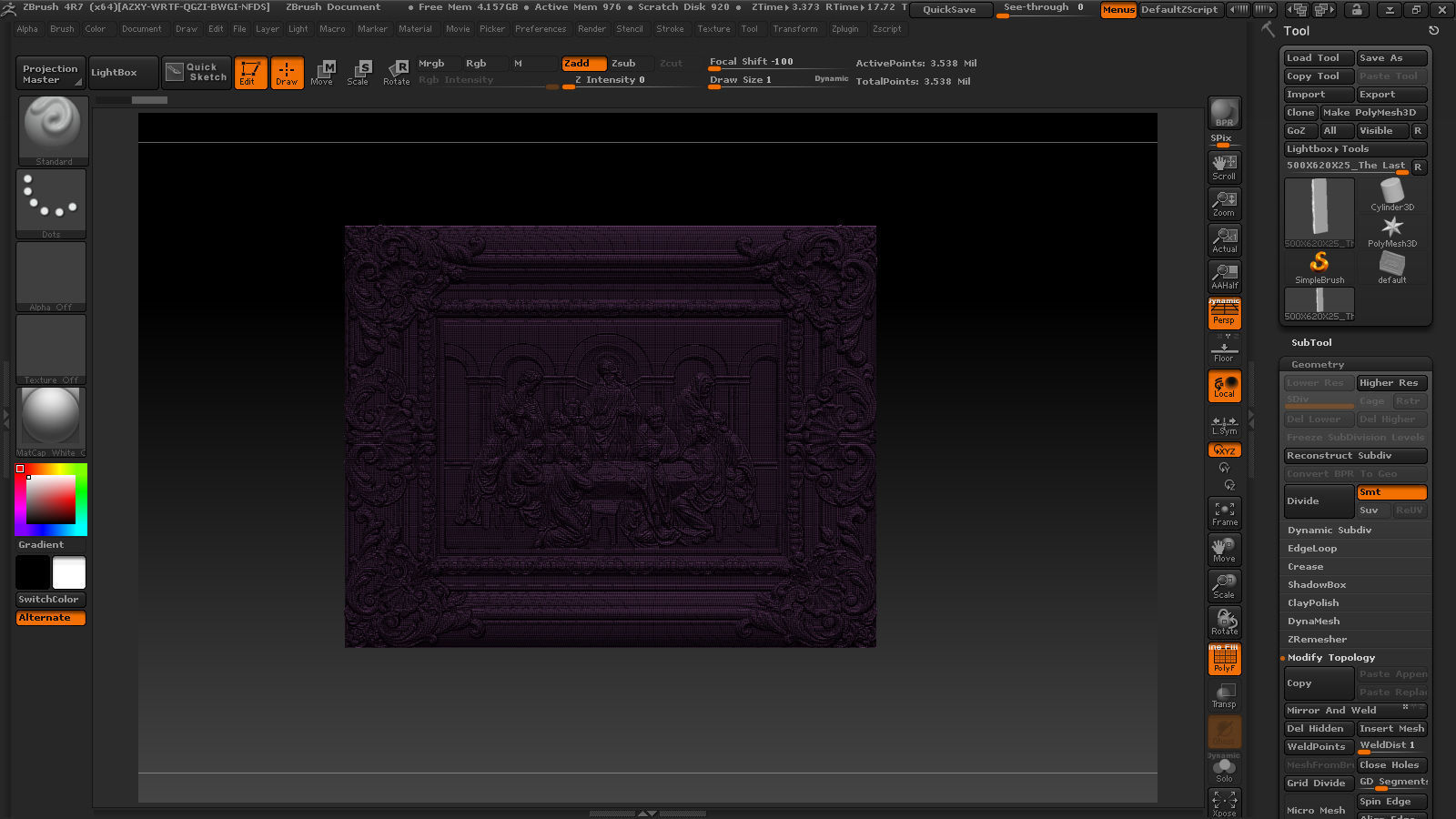Toggle Local transformations button
The height and width of the screenshot is (819, 1456).
[x=1224, y=386]
